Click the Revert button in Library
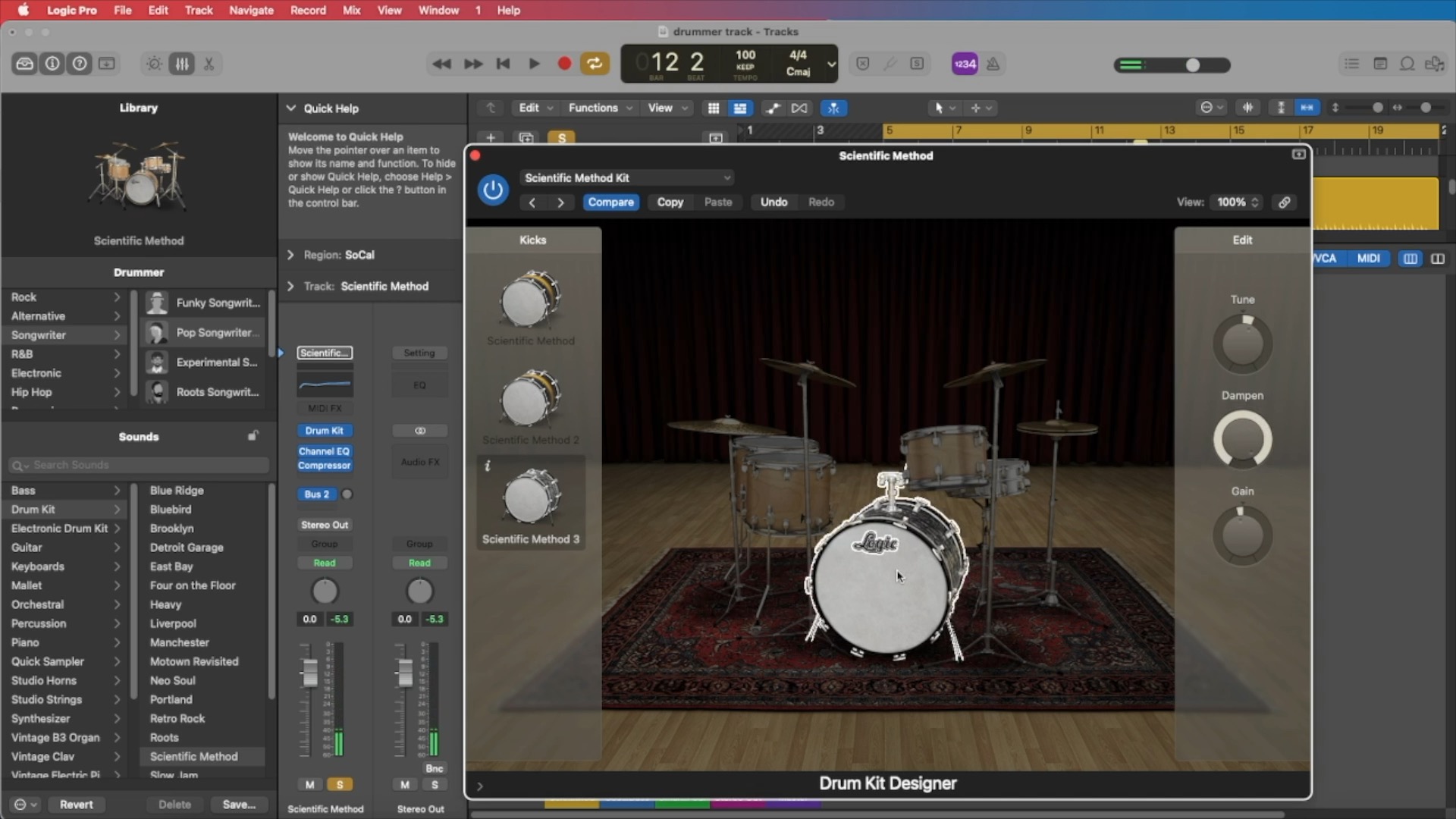The width and height of the screenshot is (1456, 819). (77, 805)
